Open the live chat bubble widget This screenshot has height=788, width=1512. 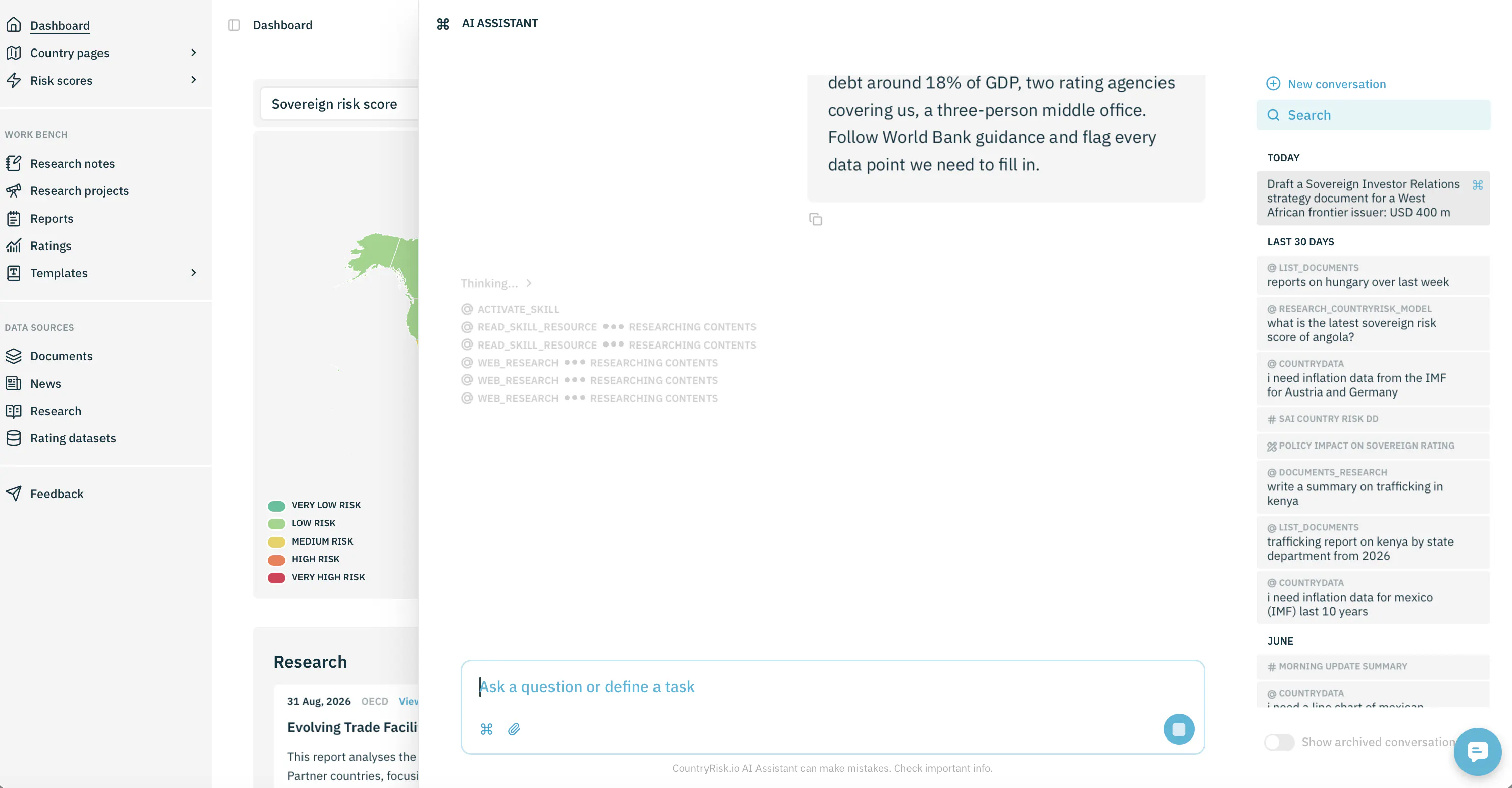[1477, 751]
